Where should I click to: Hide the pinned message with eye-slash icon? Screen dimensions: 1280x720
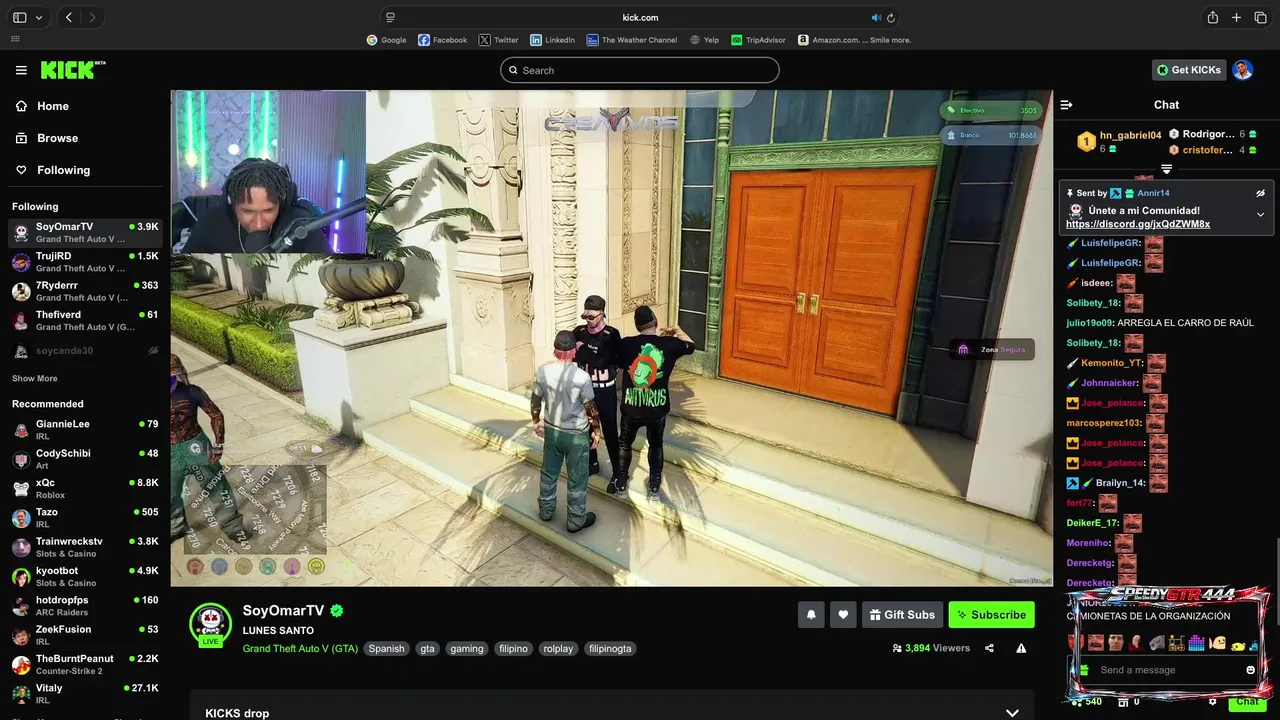point(1260,193)
